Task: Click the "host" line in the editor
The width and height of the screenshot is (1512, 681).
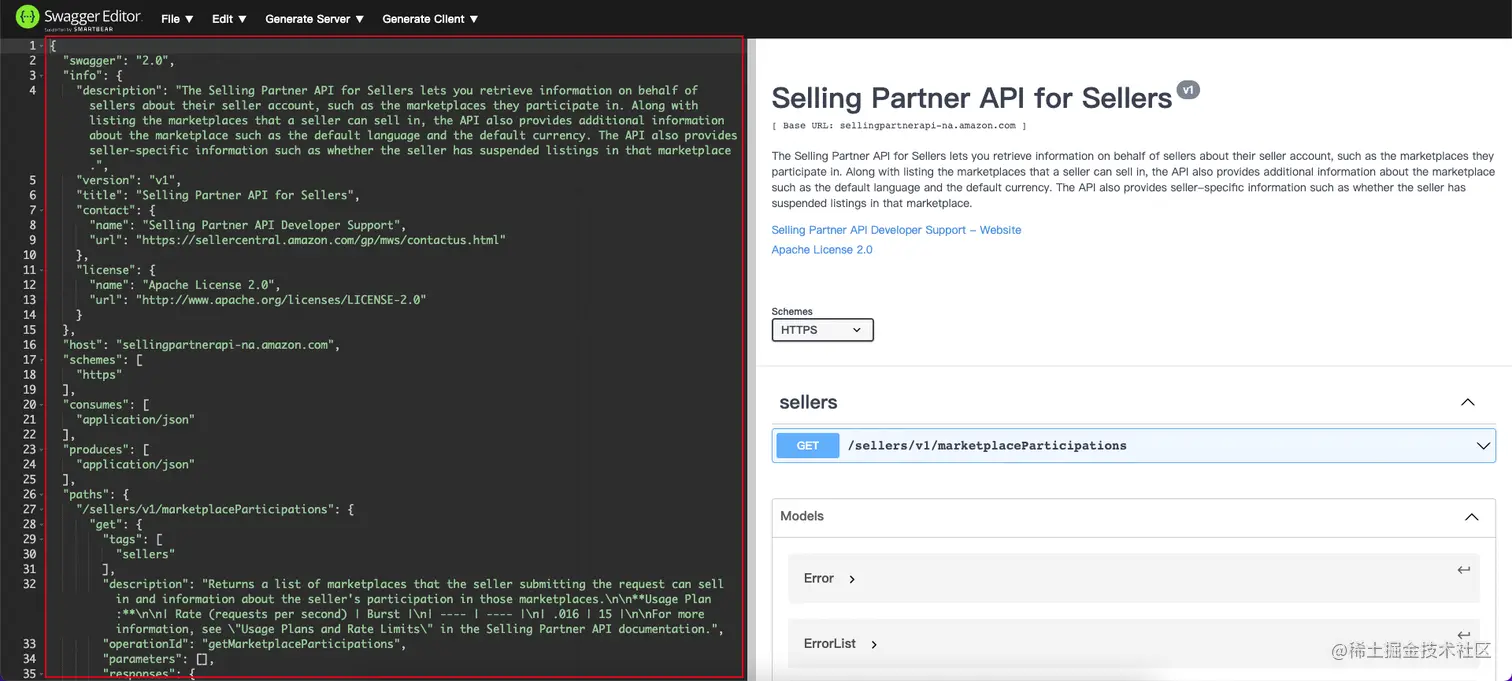Action: (x=202, y=346)
